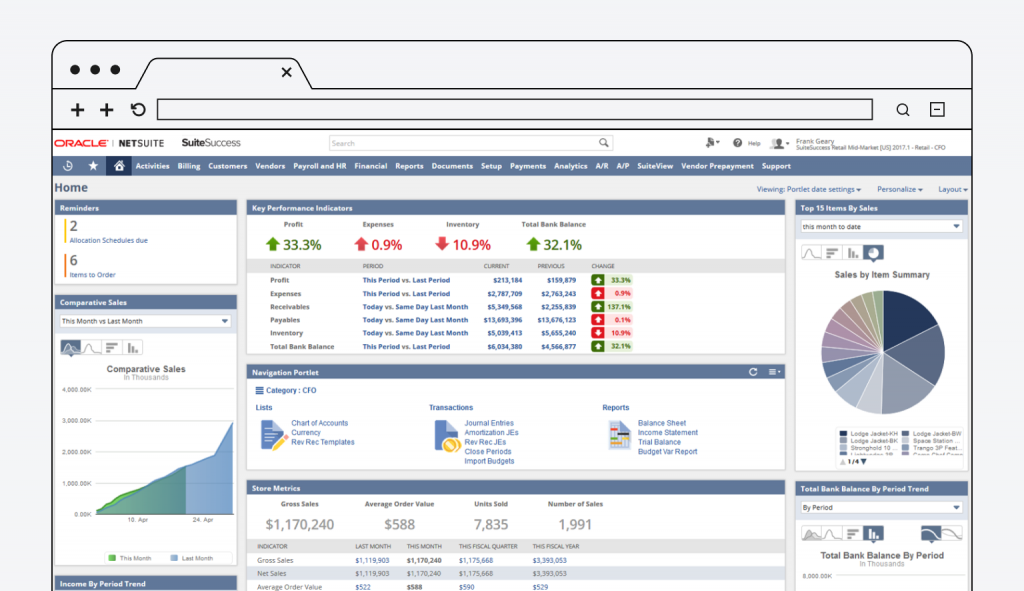Reload the page with the browser refresh icon
The width and height of the screenshot is (1024, 591).
[138, 110]
